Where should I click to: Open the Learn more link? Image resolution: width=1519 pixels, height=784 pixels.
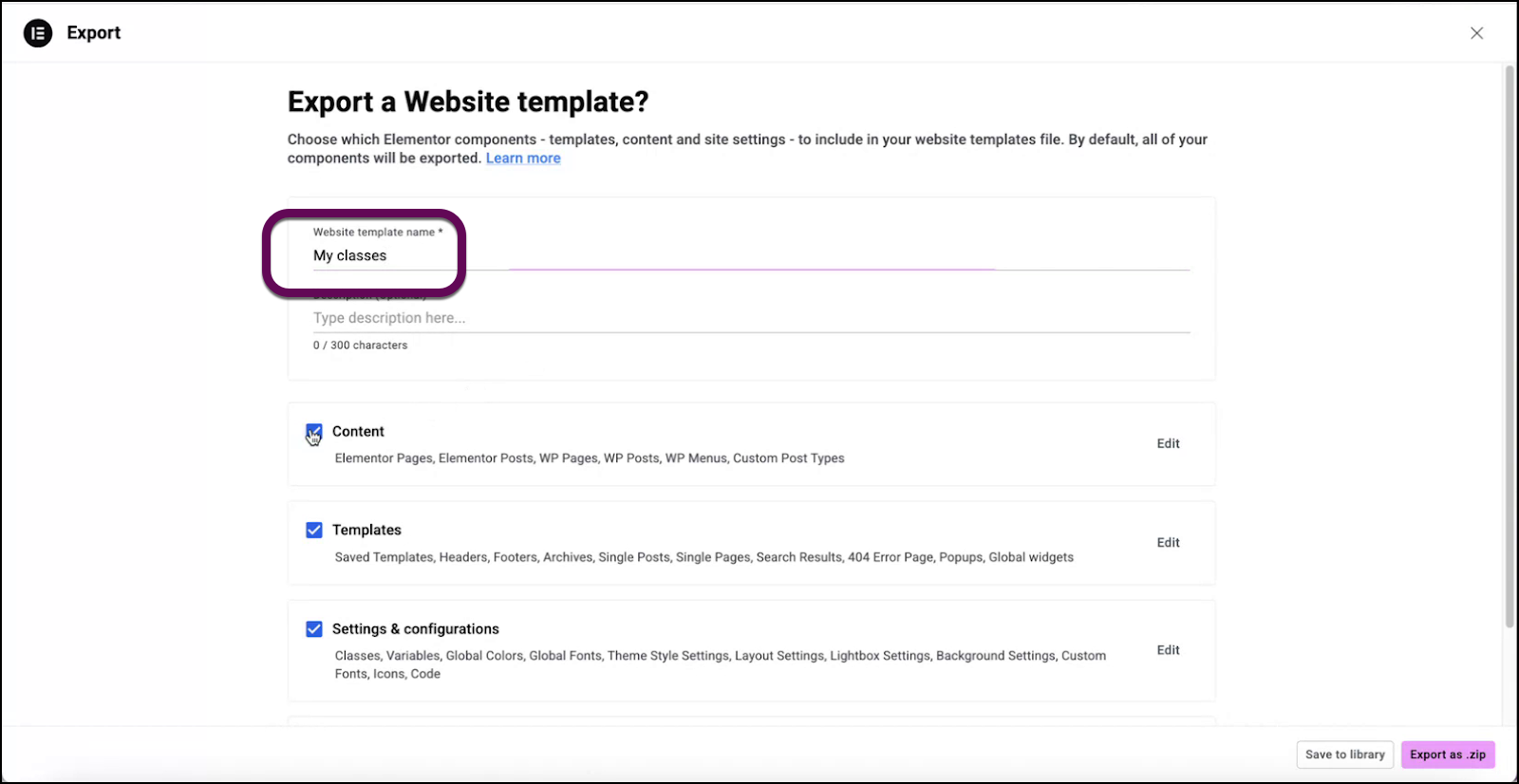(x=523, y=158)
